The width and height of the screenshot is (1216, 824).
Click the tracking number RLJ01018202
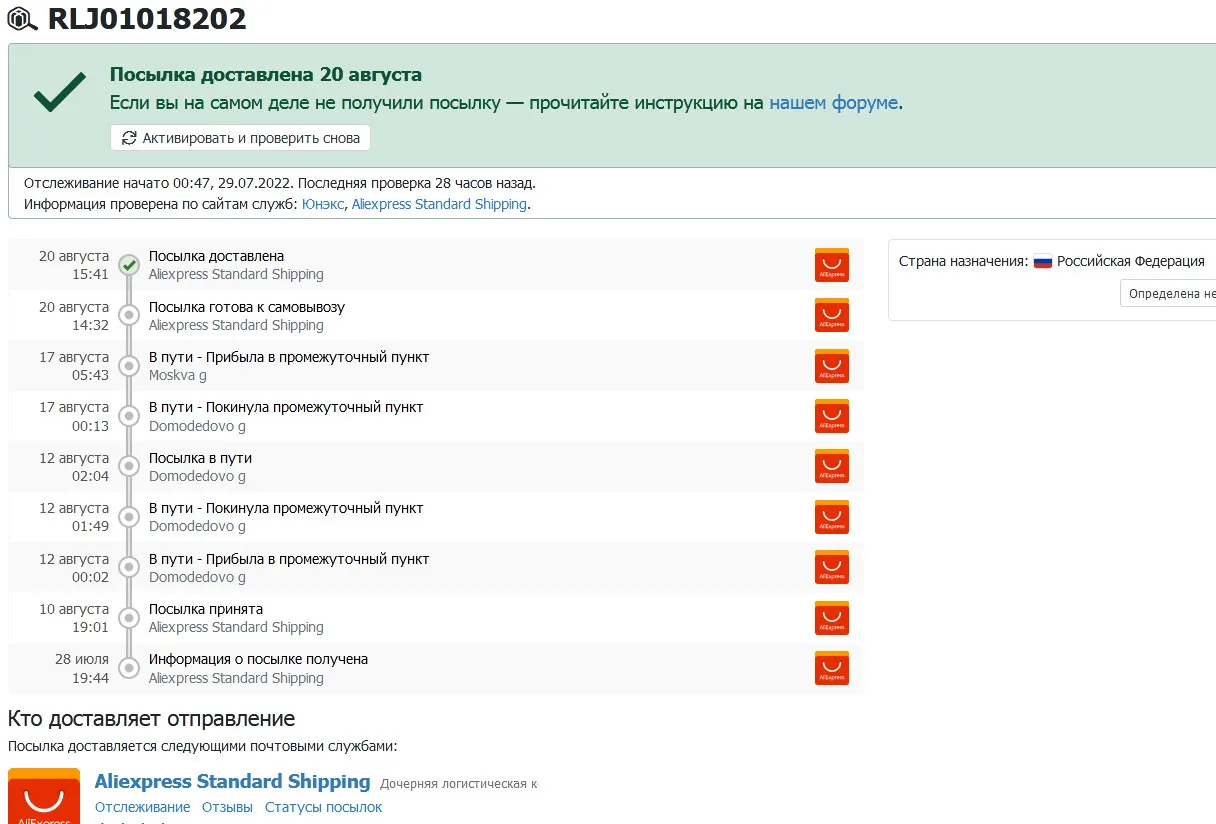[x=147, y=19]
